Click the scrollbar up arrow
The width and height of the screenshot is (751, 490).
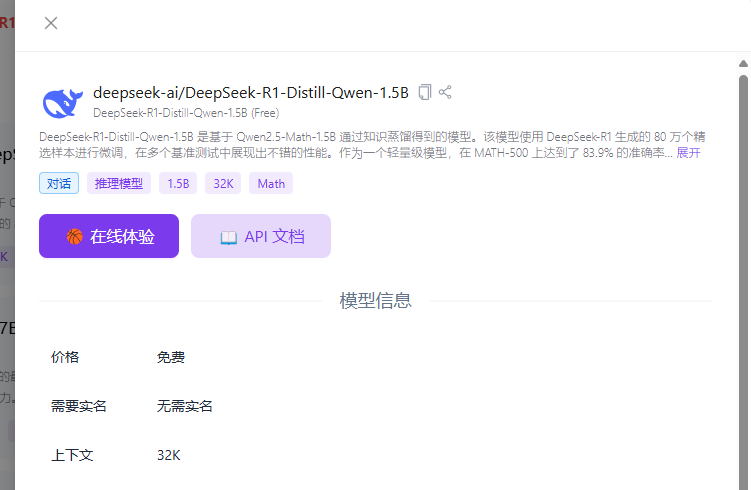tap(743, 63)
